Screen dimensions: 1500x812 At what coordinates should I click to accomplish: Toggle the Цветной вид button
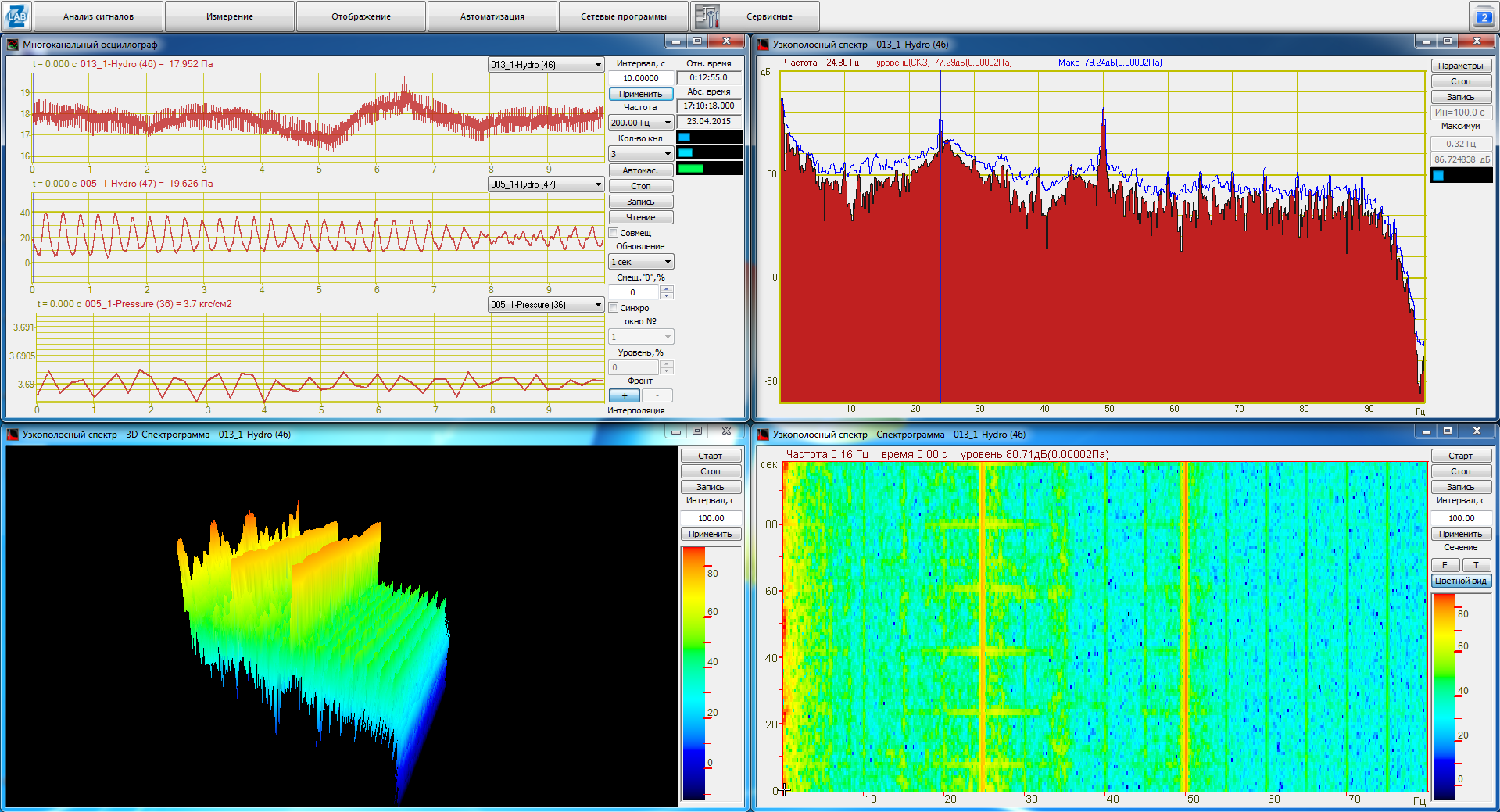point(1461,581)
